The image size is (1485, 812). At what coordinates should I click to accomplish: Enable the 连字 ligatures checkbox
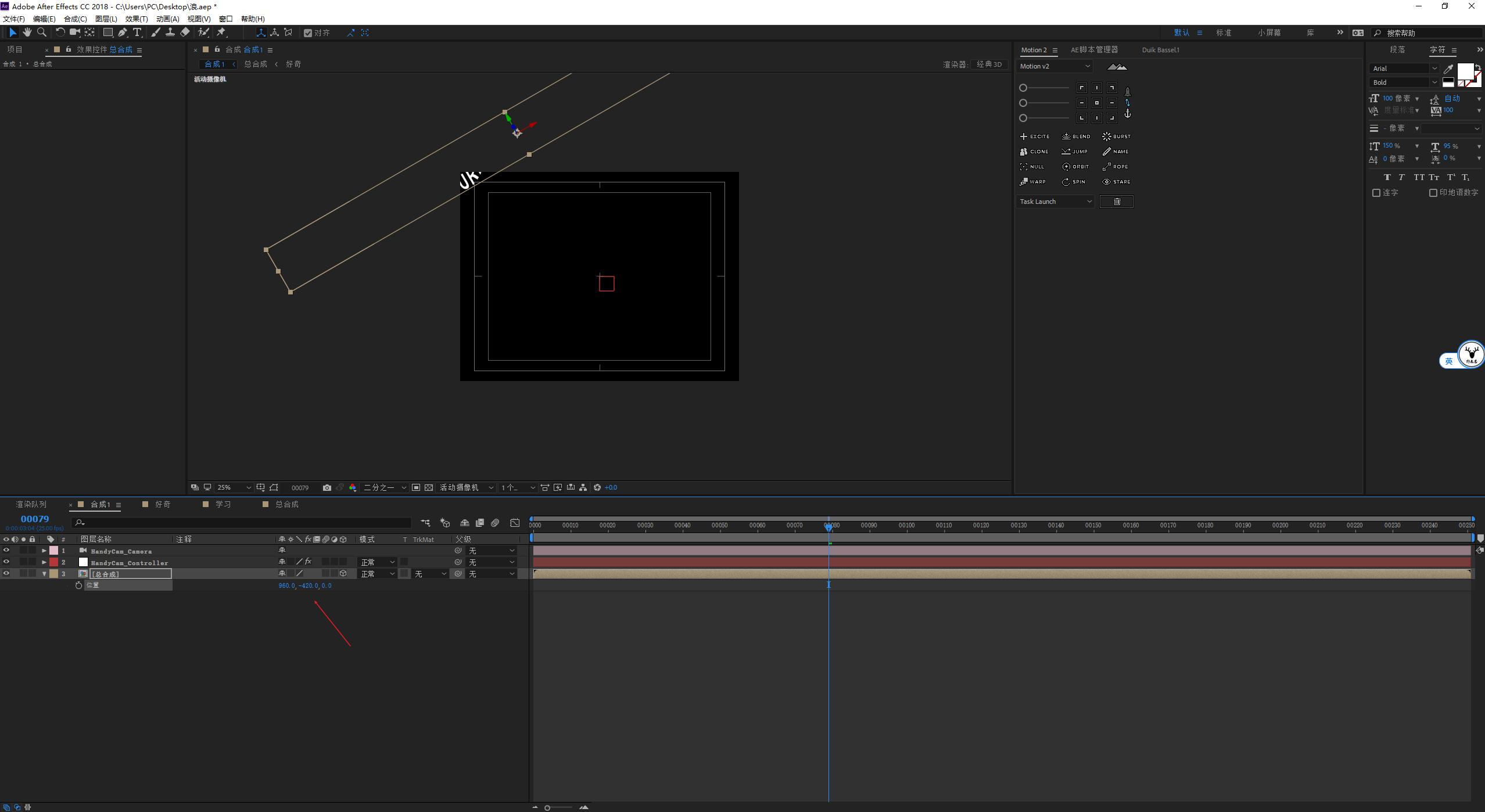click(x=1376, y=193)
